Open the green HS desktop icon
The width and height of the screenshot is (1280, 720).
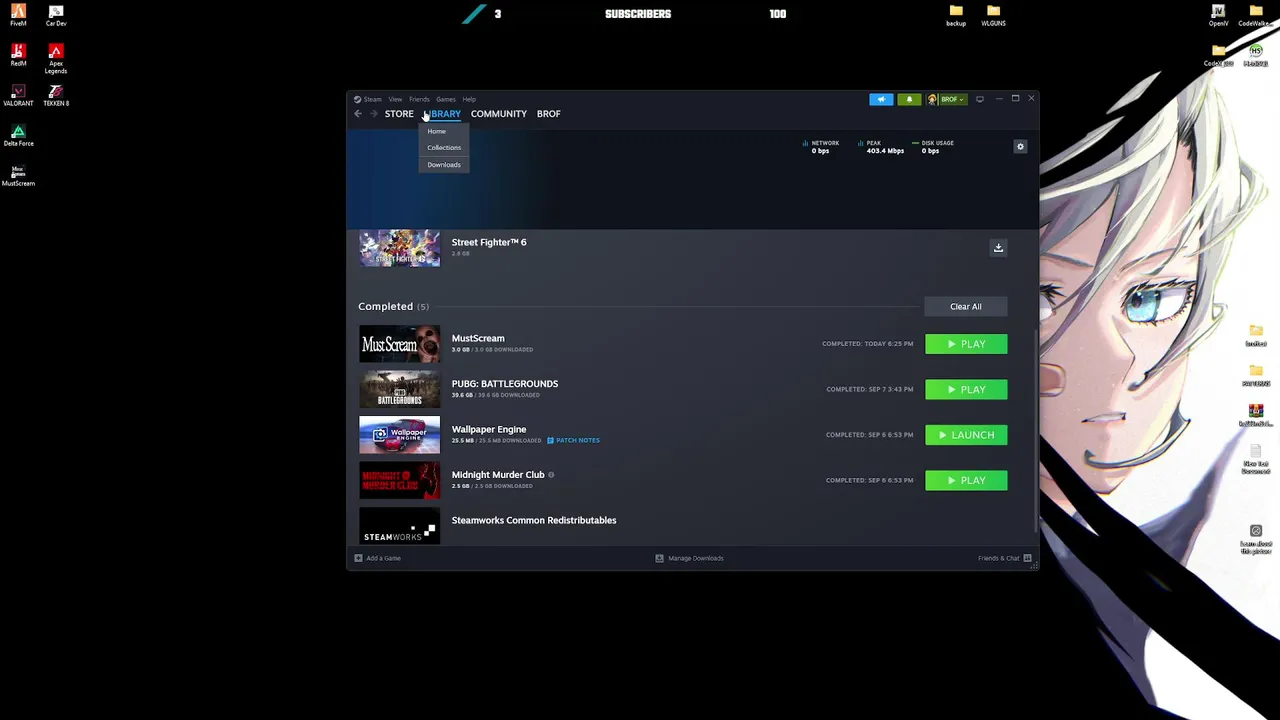click(1255, 55)
